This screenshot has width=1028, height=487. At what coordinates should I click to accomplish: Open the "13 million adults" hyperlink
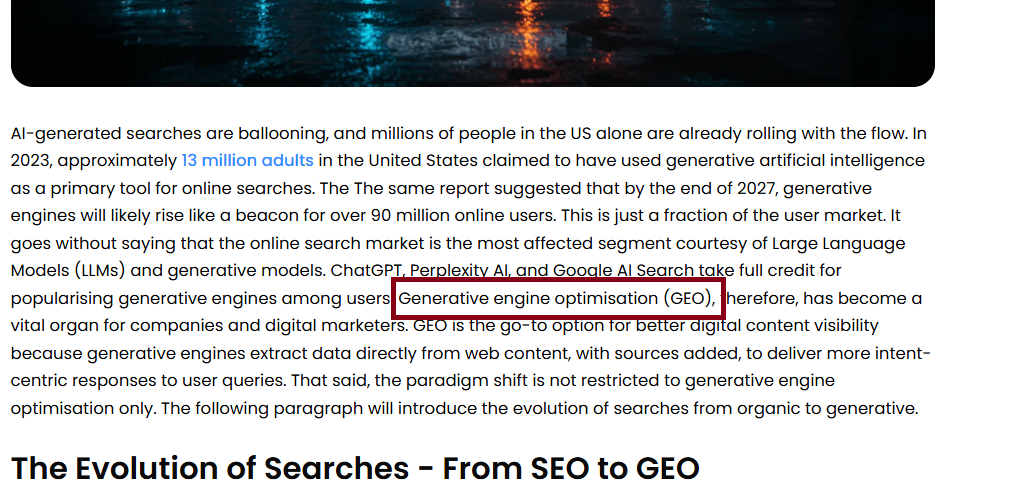247,161
